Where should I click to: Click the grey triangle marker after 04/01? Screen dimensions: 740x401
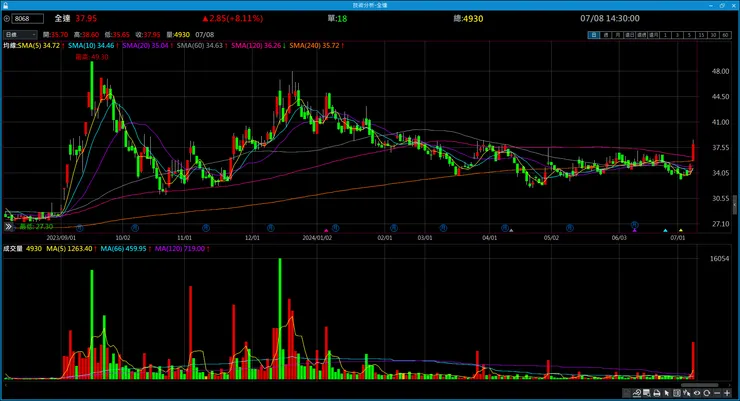pyautogui.click(x=511, y=231)
